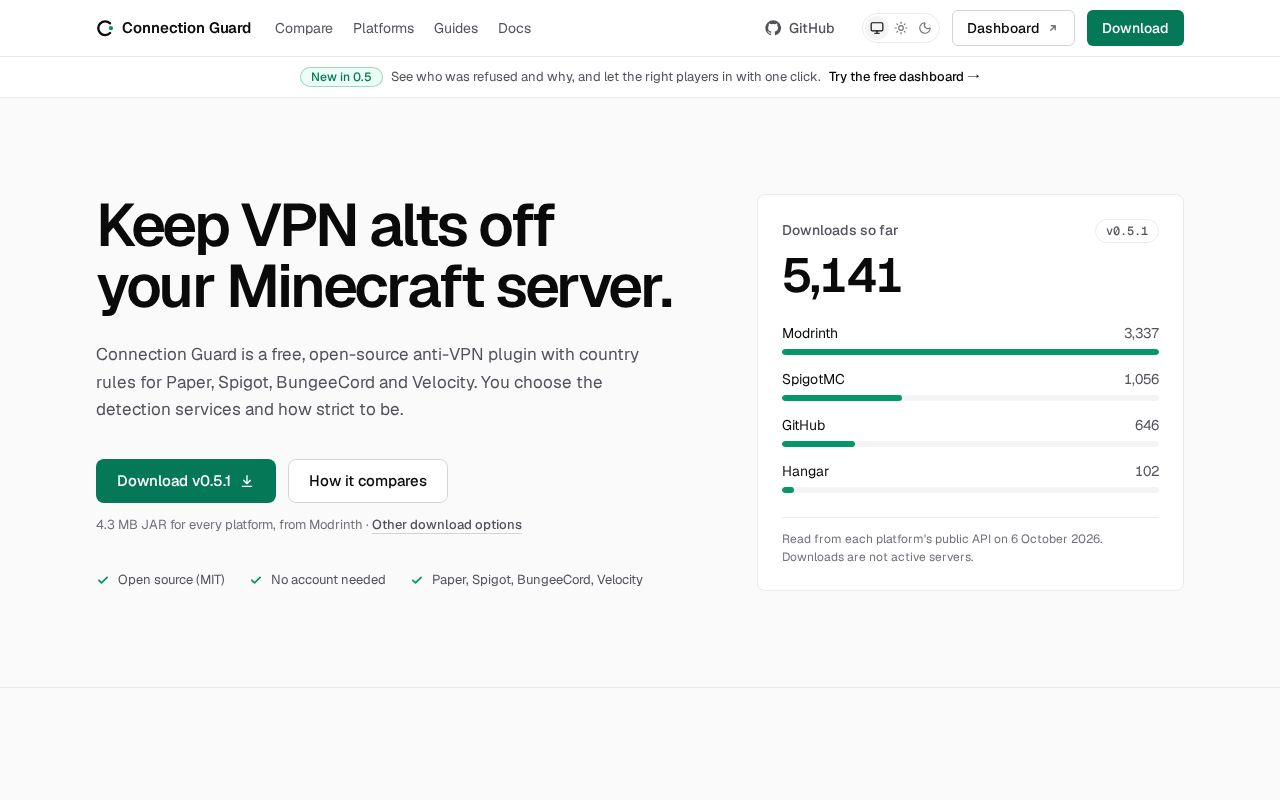The height and width of the screenshot is (800, 1280).
Task: Follow Try the free dashboard link
Action: 904,76
